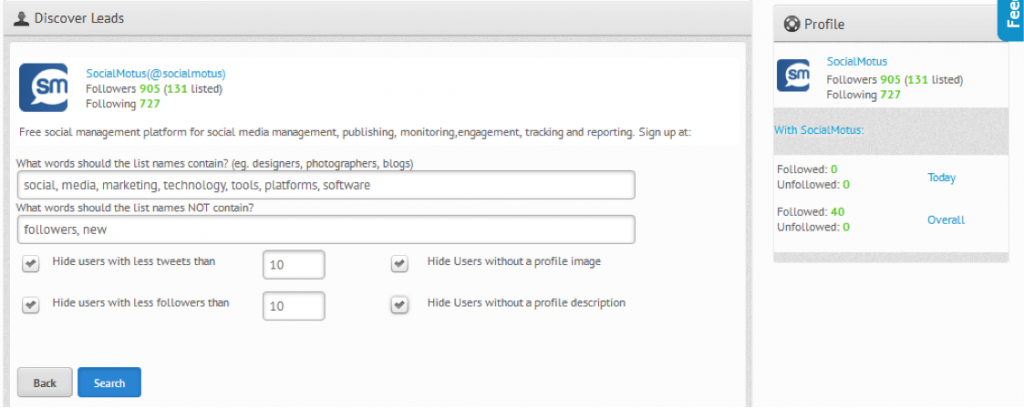Select the Overall stats link
The image size is (1024, 408).
[946, 220]
